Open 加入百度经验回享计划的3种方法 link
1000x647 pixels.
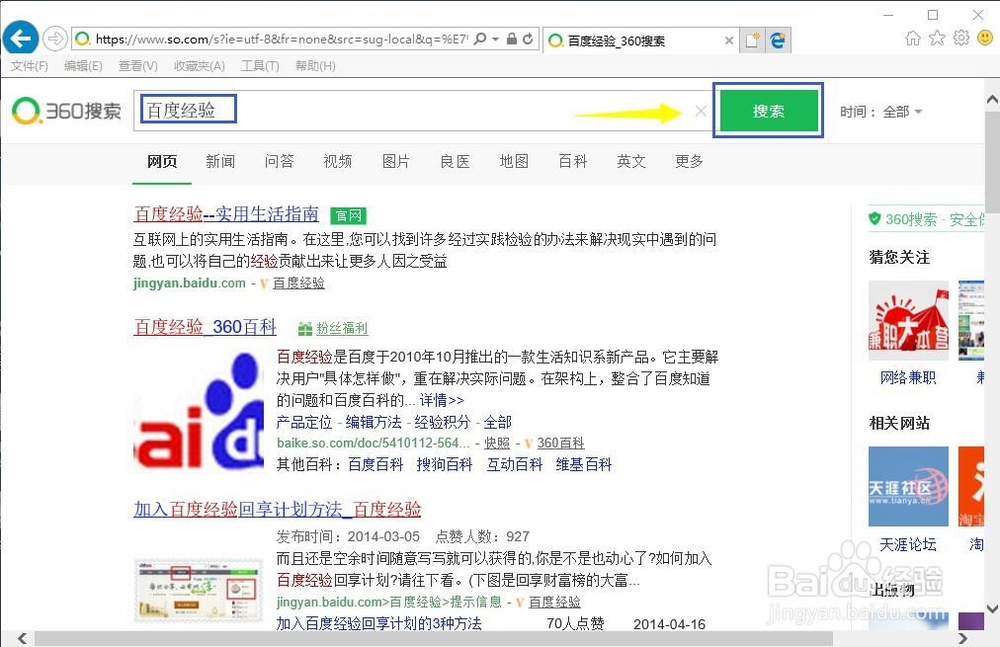pyautogui.click(x=379, y=623)
